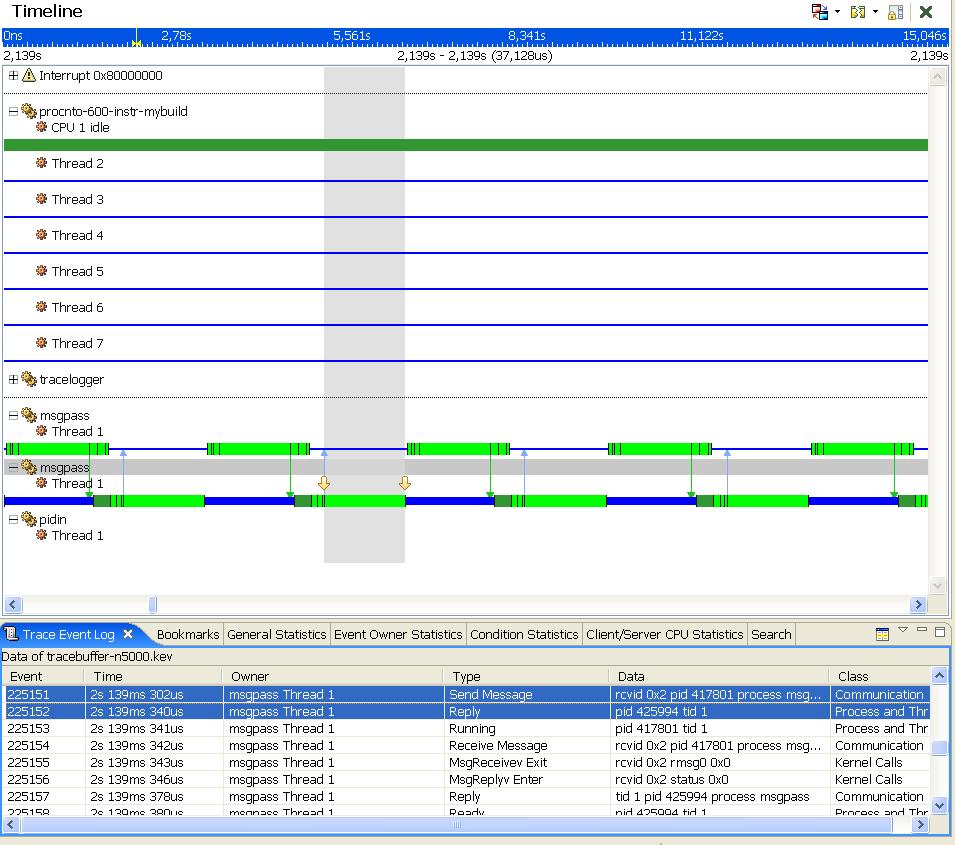
Task: Select the Thread 7 icon under procnto
Action: [x=41, y=342]
